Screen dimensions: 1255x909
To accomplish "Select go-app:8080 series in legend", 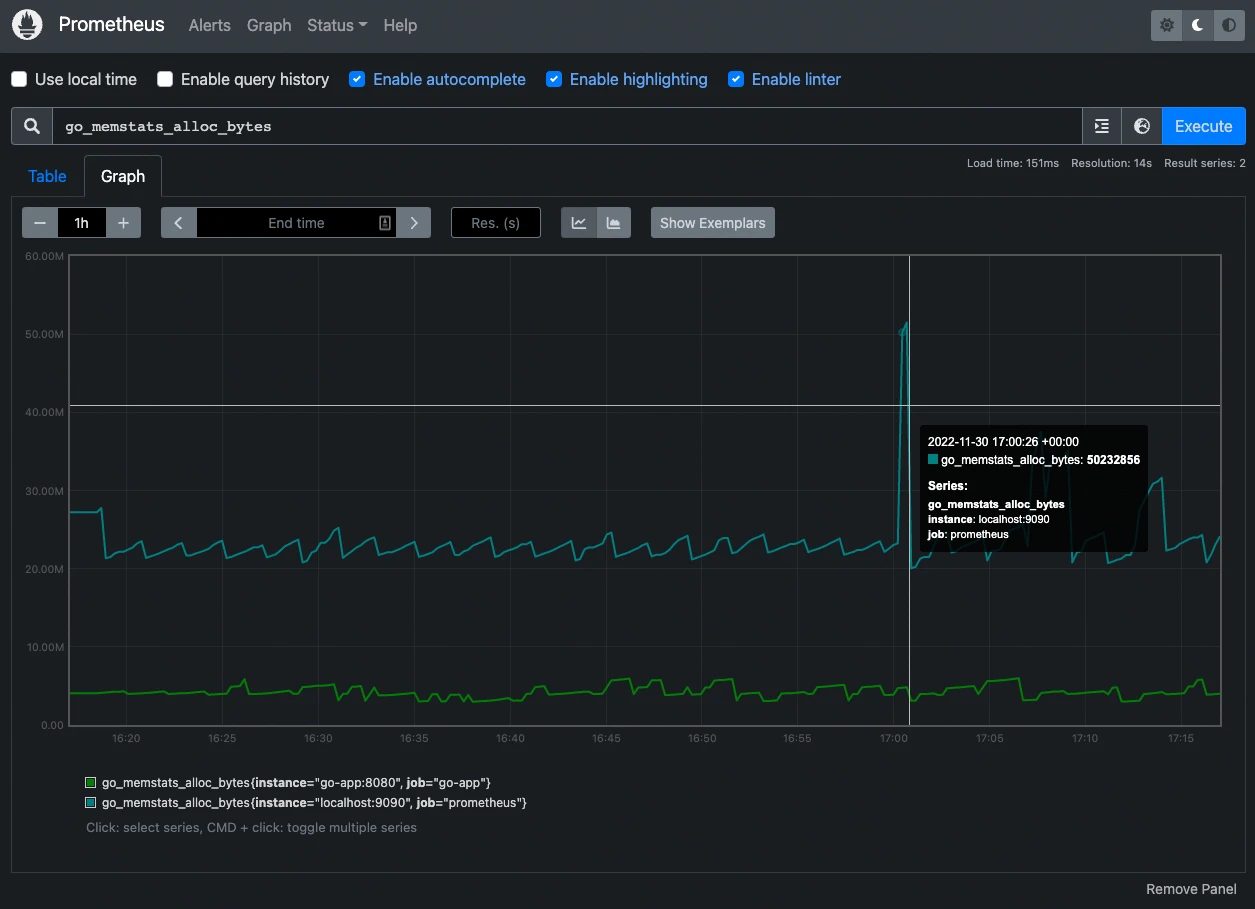I will [x=296, y=782].
